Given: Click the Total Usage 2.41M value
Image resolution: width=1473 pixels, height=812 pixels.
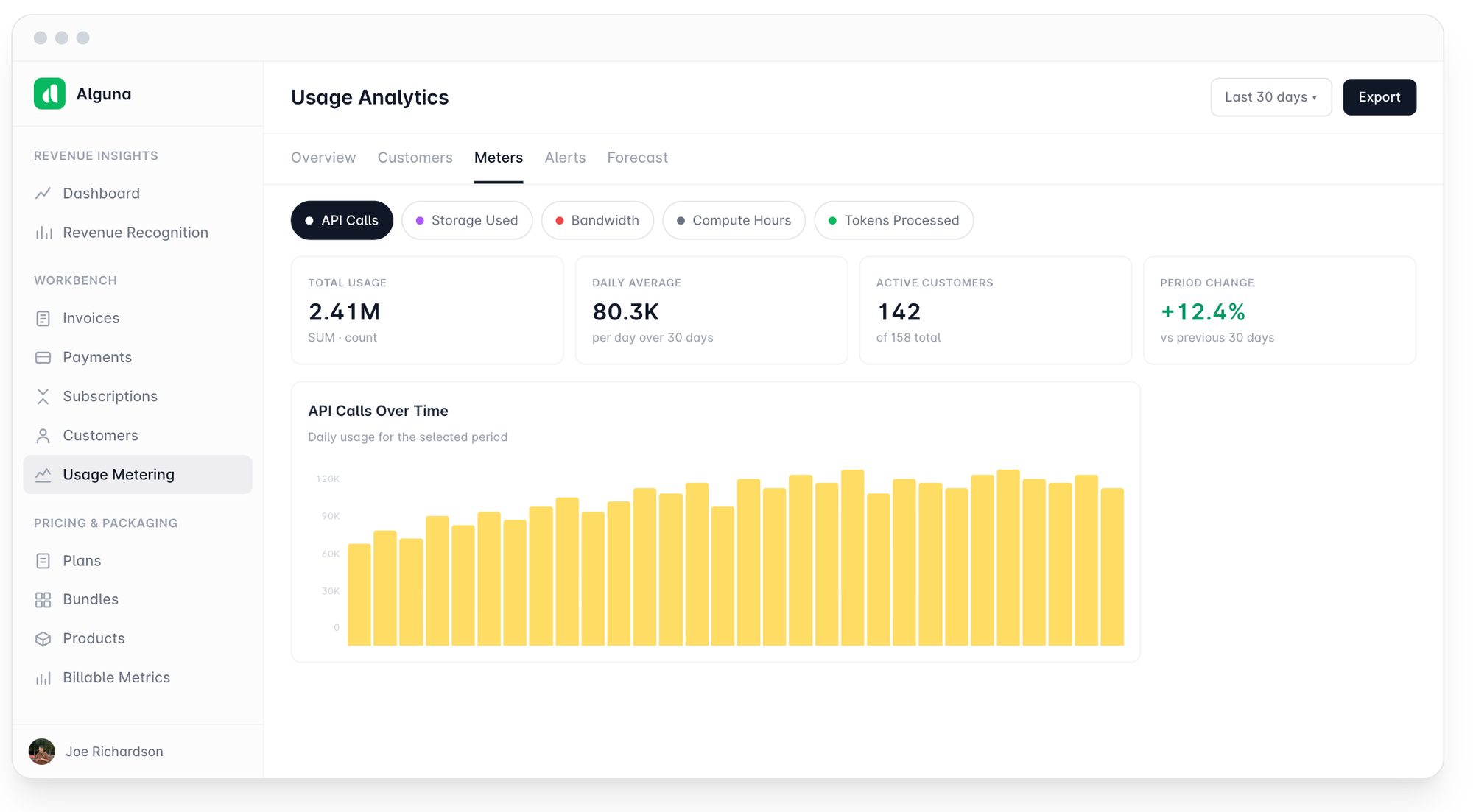Looking at the screenshot, I should pos(345,312).
